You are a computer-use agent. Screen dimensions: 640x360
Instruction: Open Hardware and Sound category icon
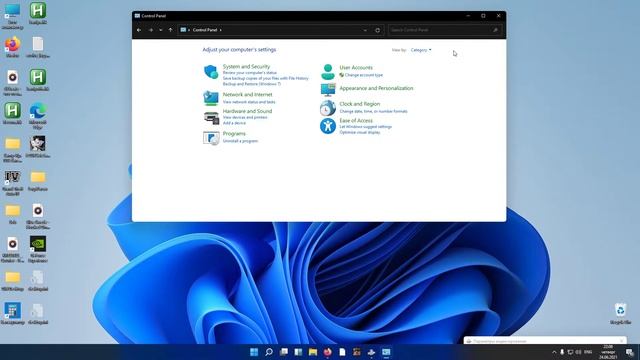pyautogui.click(x=211, y=118)
